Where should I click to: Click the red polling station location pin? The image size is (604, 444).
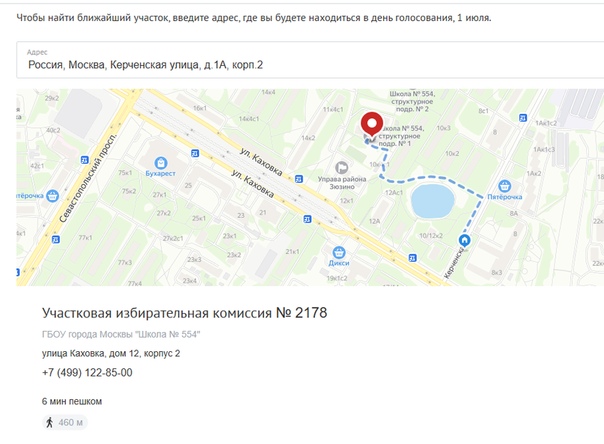[372, 124]
